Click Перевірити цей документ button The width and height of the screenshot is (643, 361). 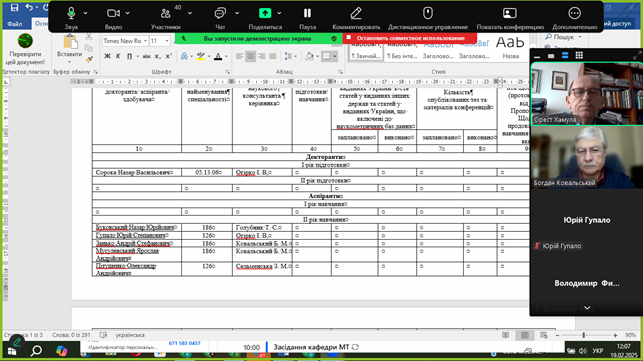tap(25, 49)
